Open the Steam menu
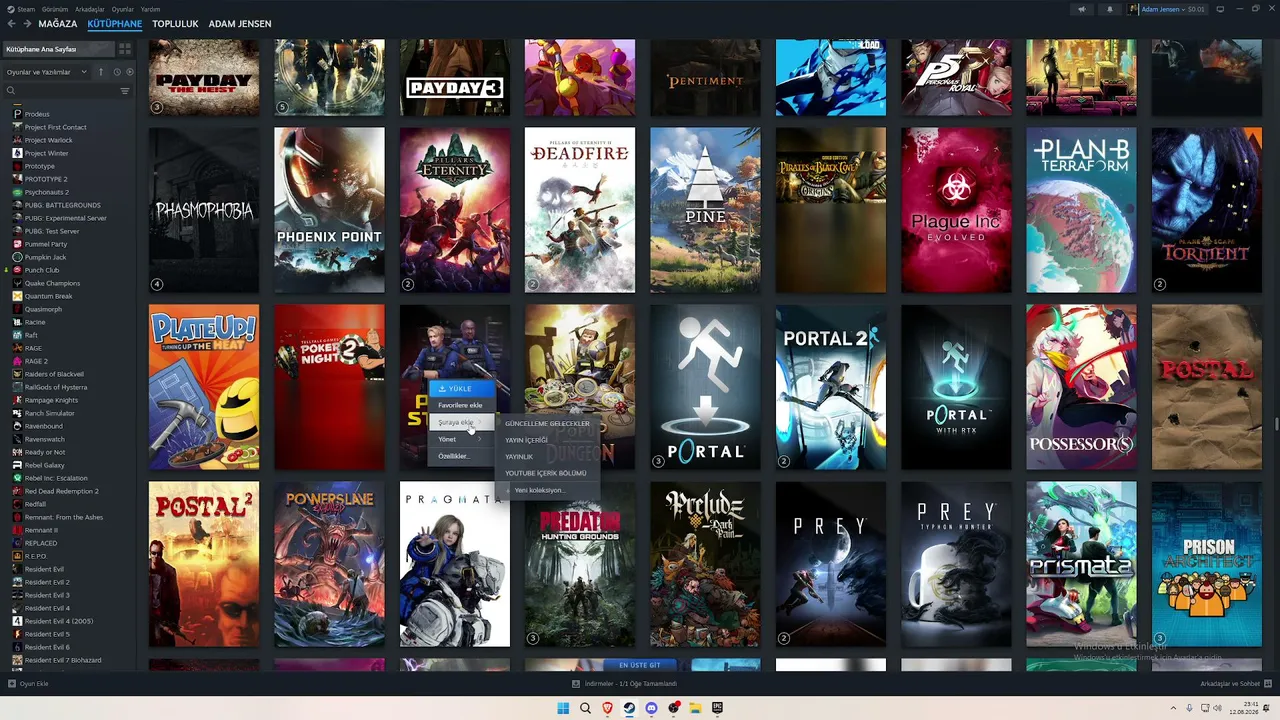Screen dimensions: 1280x720 click(x=26, y=9)
